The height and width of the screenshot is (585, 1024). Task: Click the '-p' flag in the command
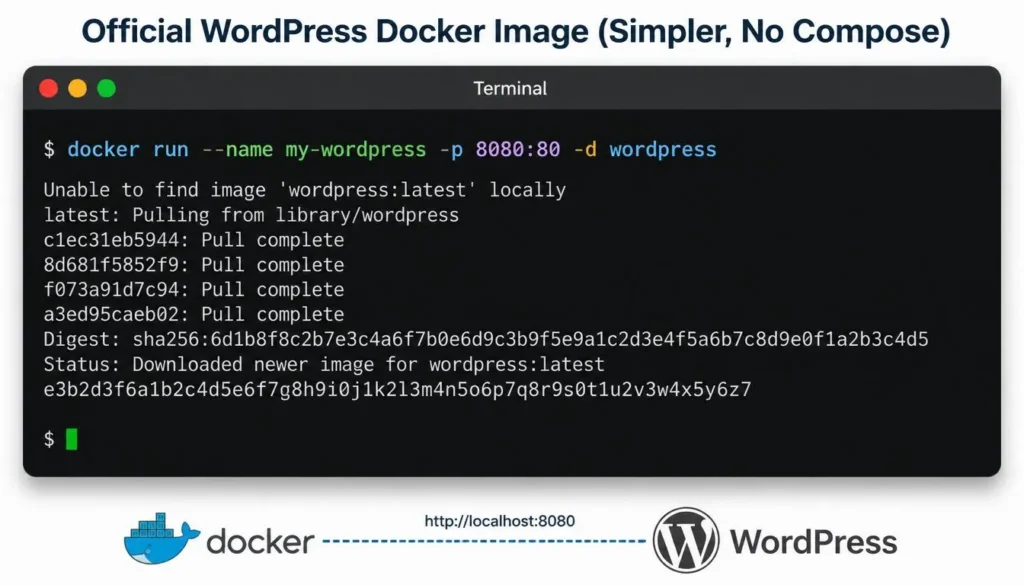451,150
